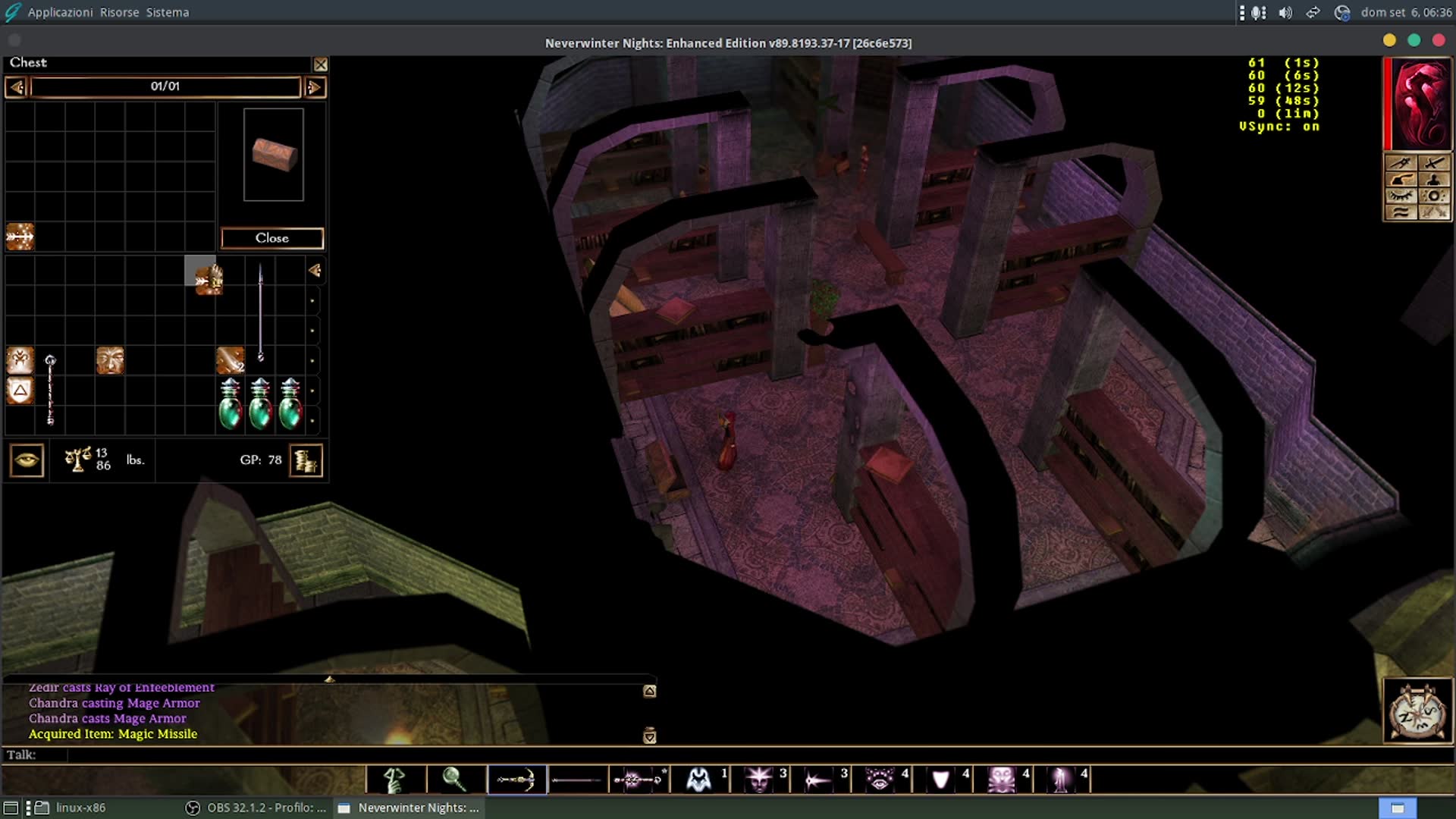Open the character sheet figure icon
The height and width of the screenshot is (819, 1456).
coord(1434,179)
